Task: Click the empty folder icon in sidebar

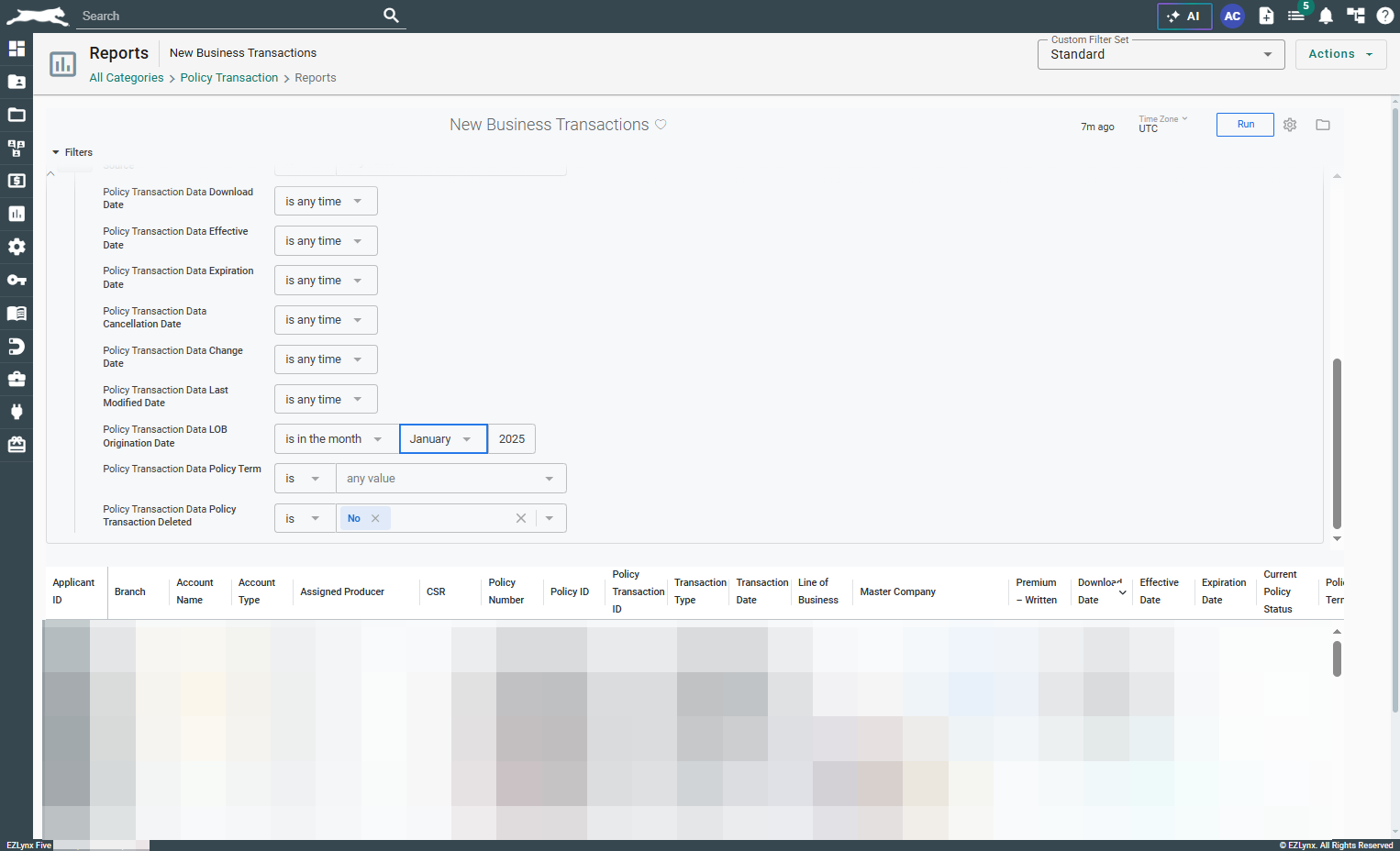Action: (x=17, y=115)
